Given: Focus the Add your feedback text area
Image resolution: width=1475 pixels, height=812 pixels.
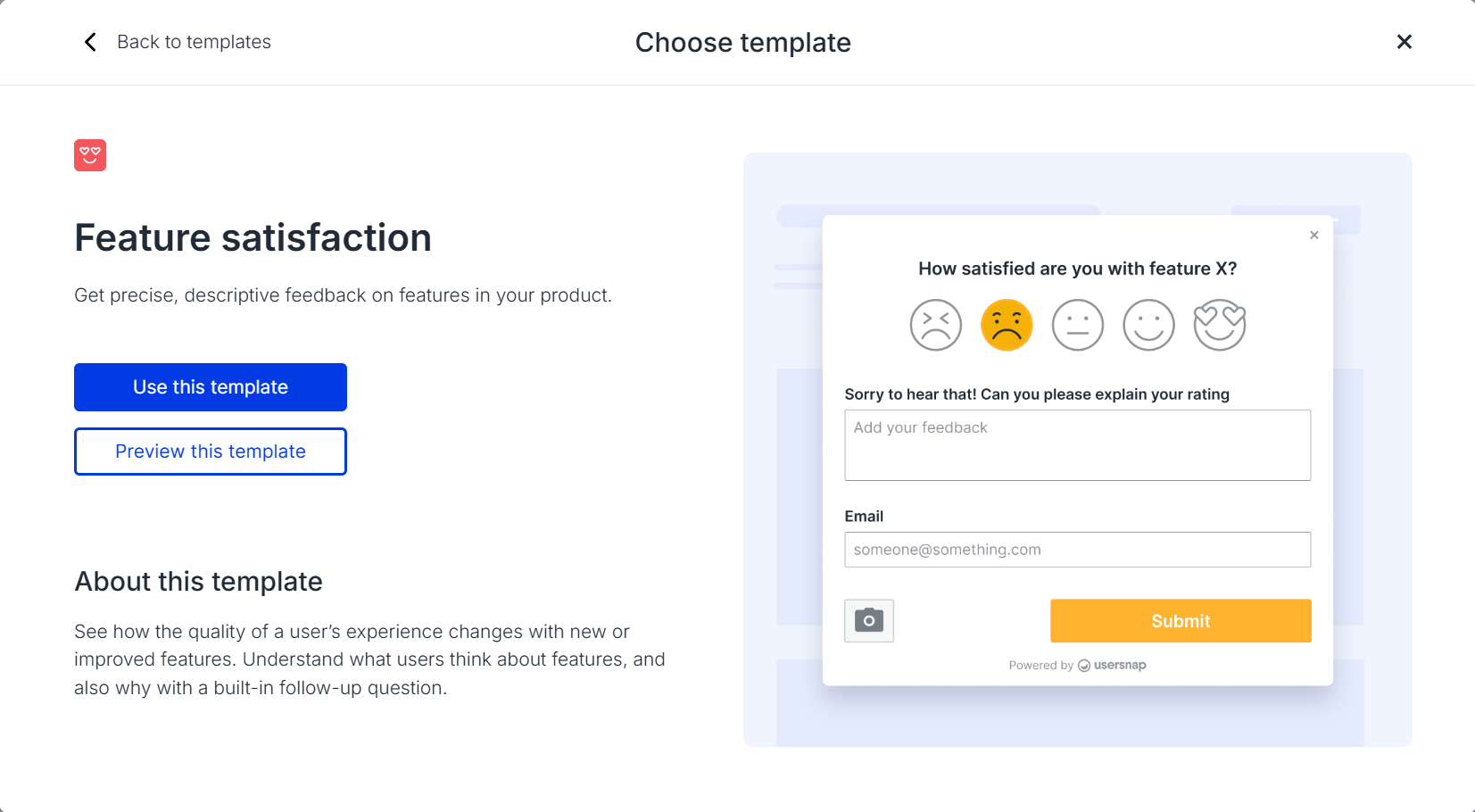Looking at the screenshot, I should coord(1077,445).
